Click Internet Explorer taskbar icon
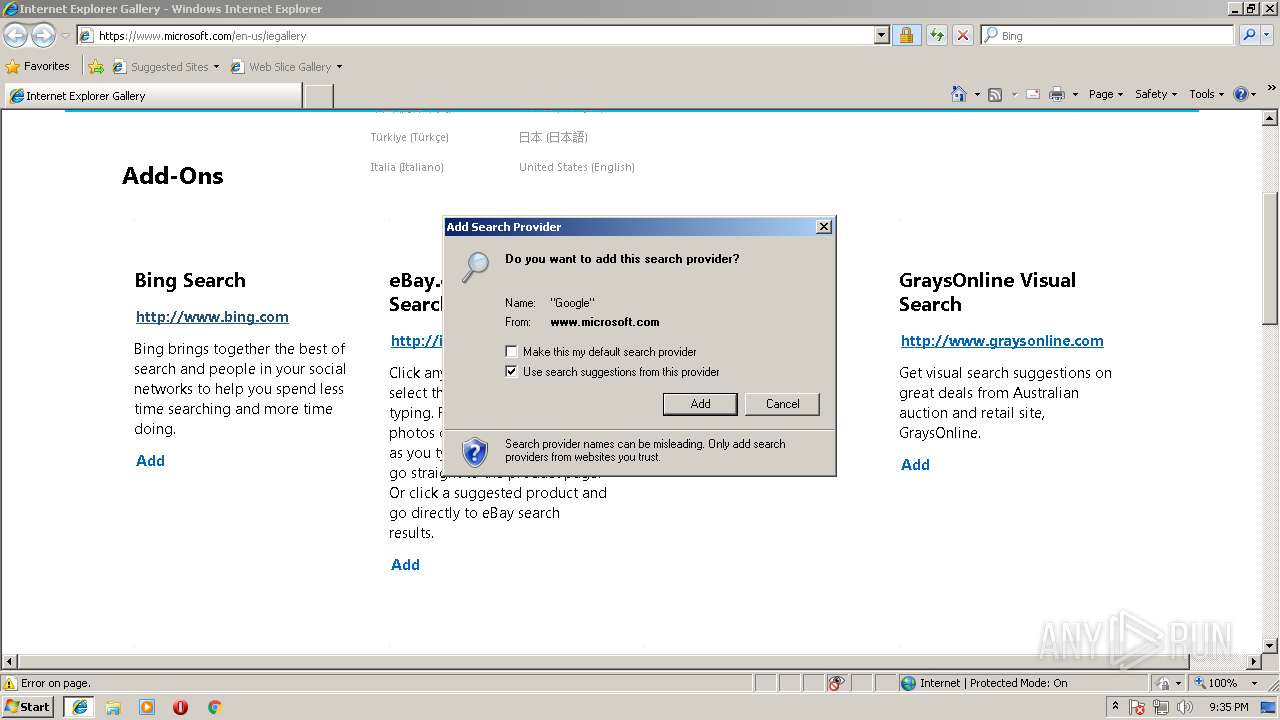Image resolution: width=1280 pixels, height=720 pixels. [80, 707]
